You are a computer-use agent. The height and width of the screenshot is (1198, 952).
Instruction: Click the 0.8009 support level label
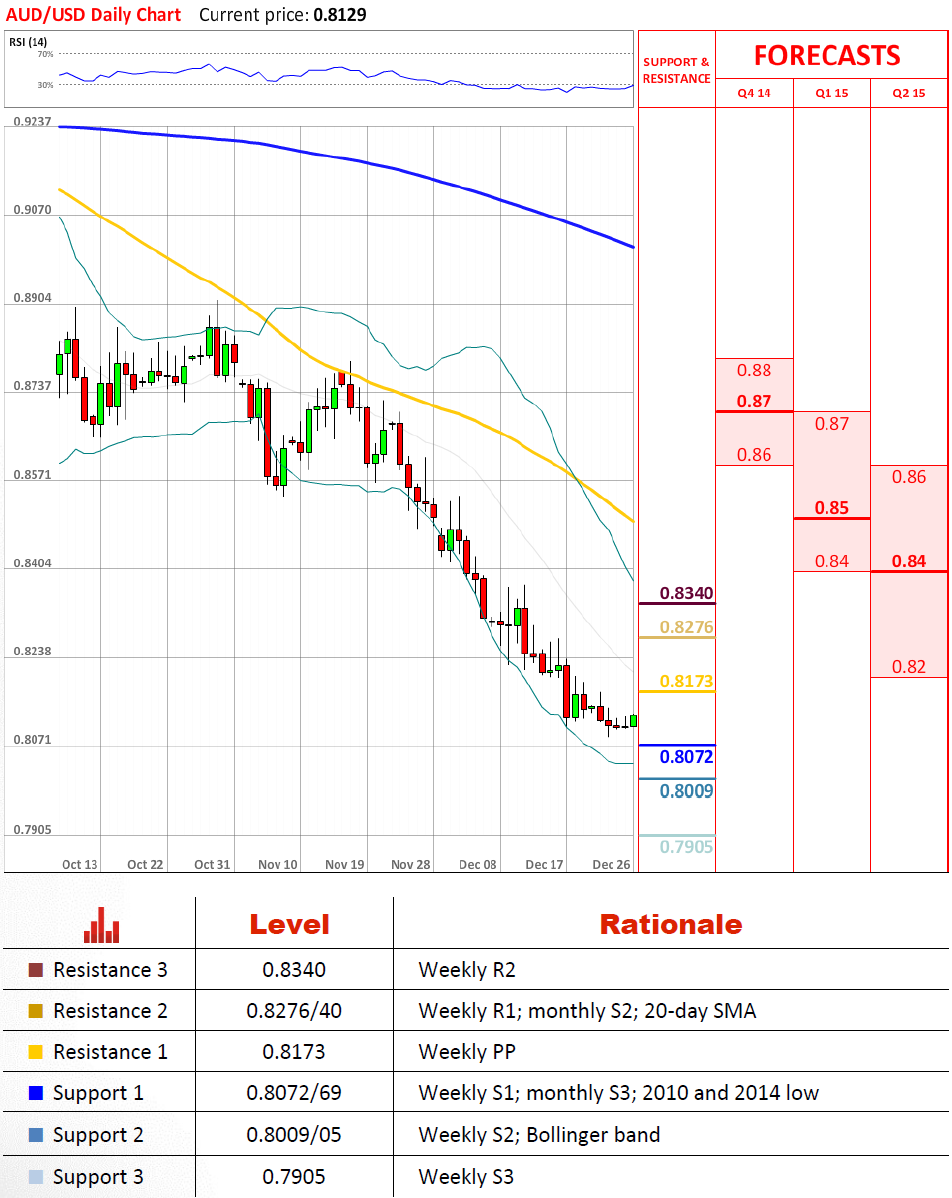686,791
